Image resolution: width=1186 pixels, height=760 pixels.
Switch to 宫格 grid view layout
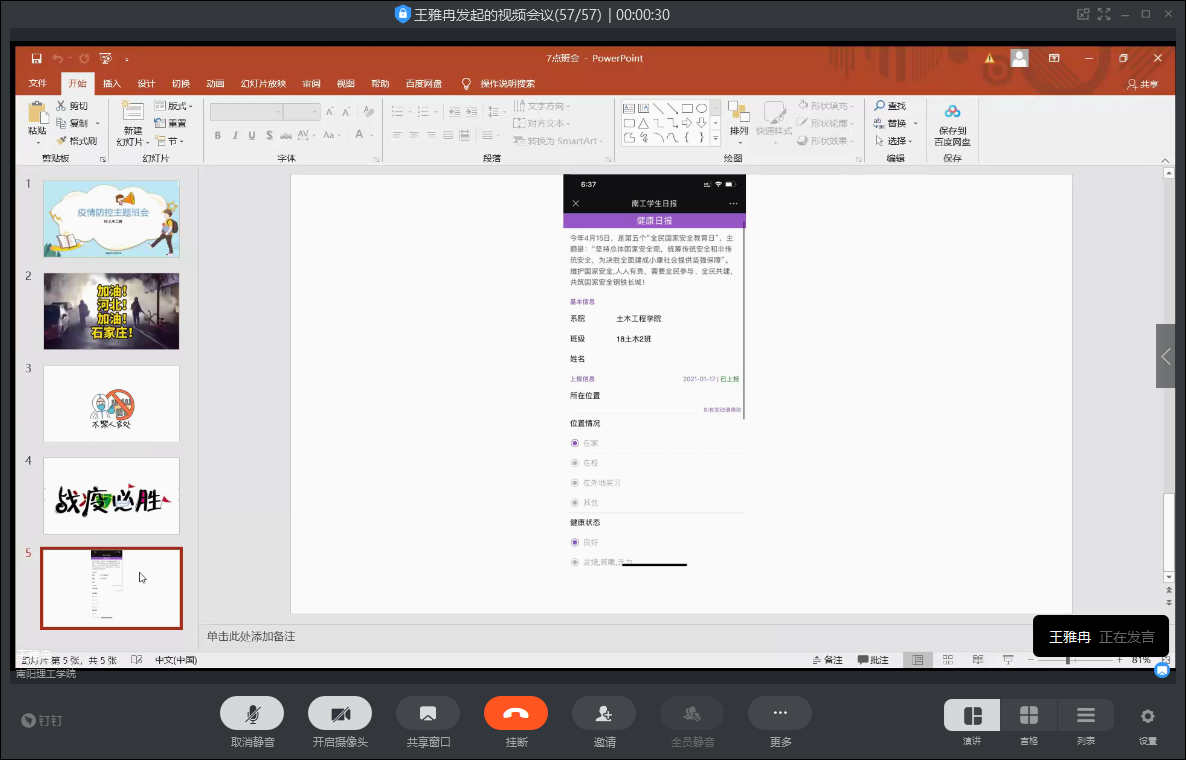pyautogui.click(x=1028, y=716)
